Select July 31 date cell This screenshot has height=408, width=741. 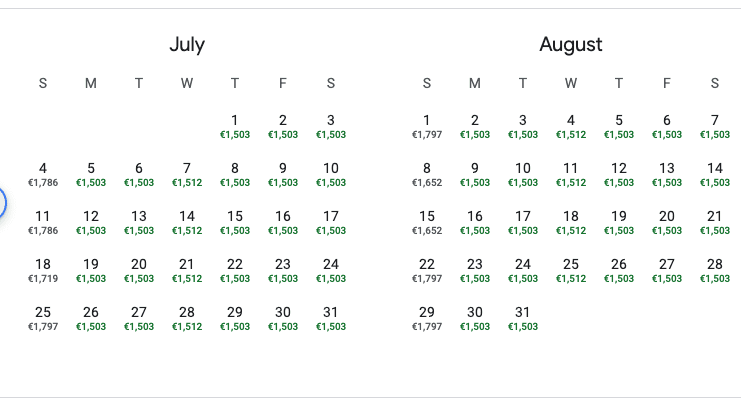point(331,319)
